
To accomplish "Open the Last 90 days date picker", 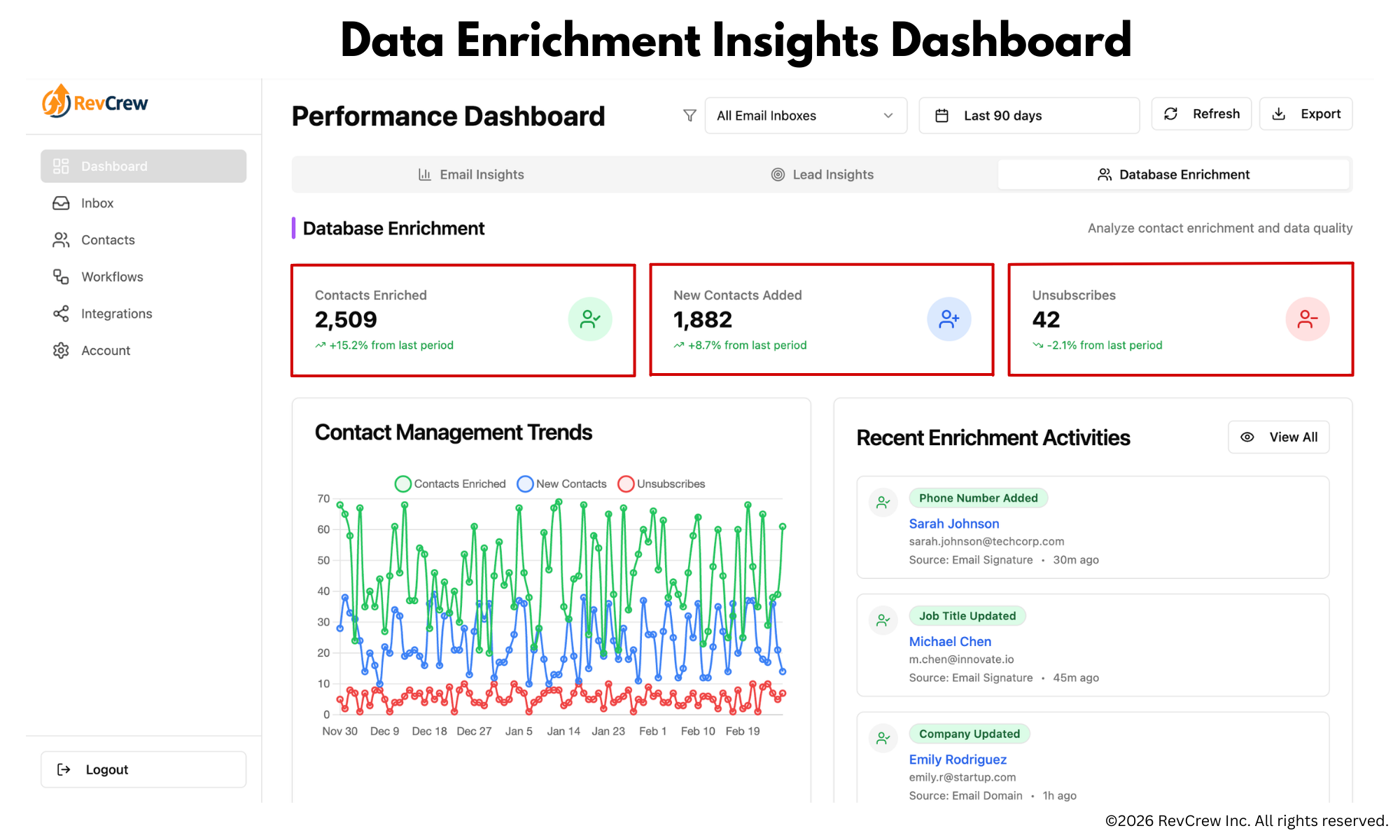I will click(1028, 115).
